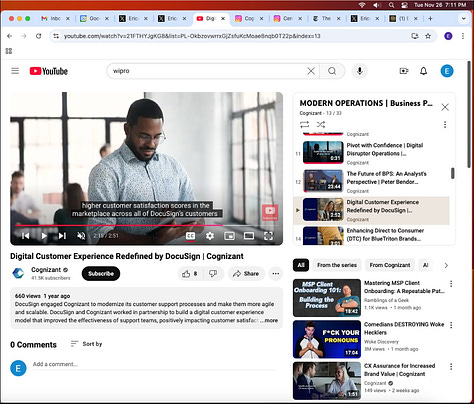Viewport: 474px width, 404px height.
Task: Select the All filter chip
Action: [301, 265]
